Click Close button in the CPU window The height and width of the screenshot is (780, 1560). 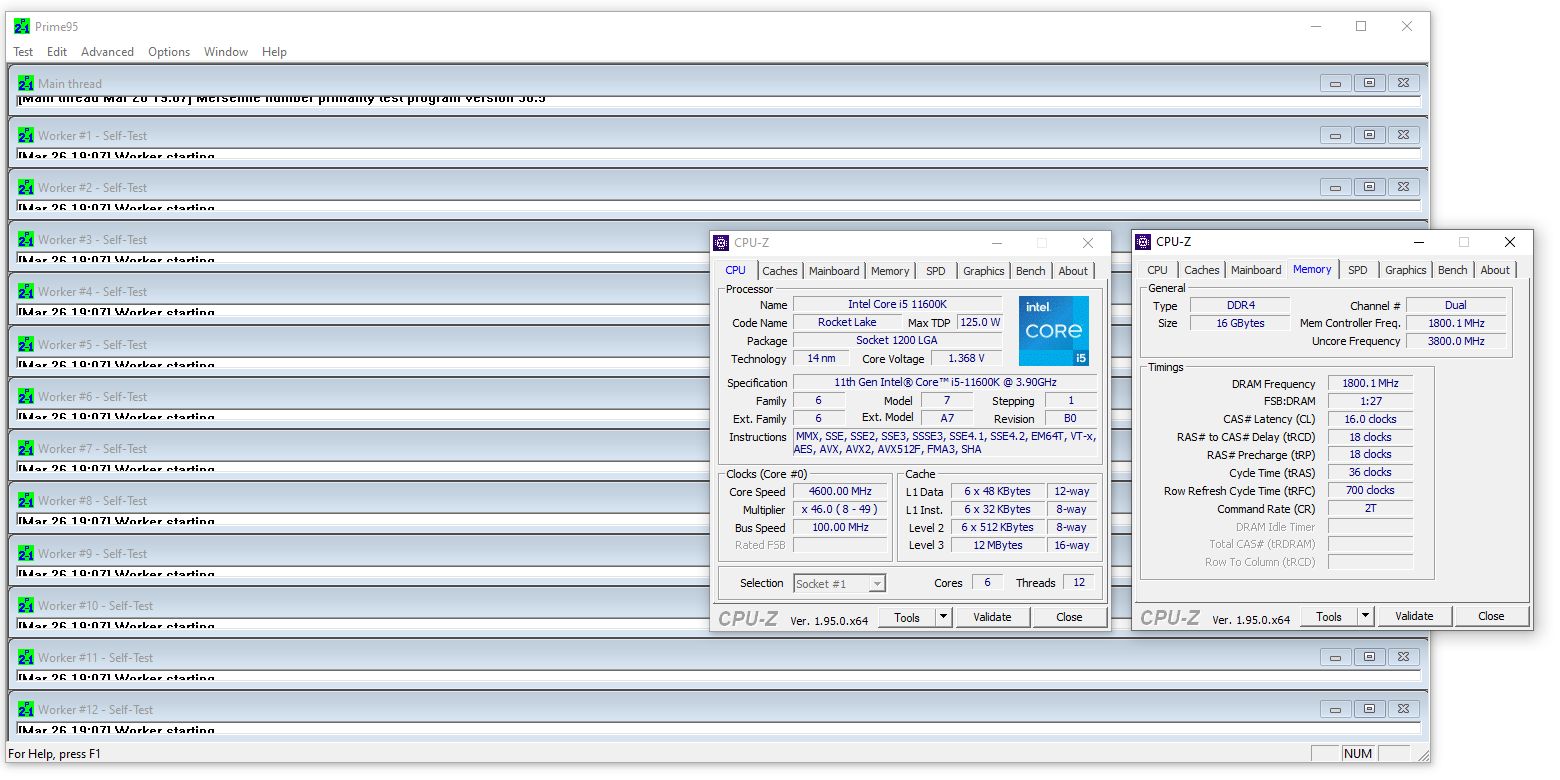1069,617
